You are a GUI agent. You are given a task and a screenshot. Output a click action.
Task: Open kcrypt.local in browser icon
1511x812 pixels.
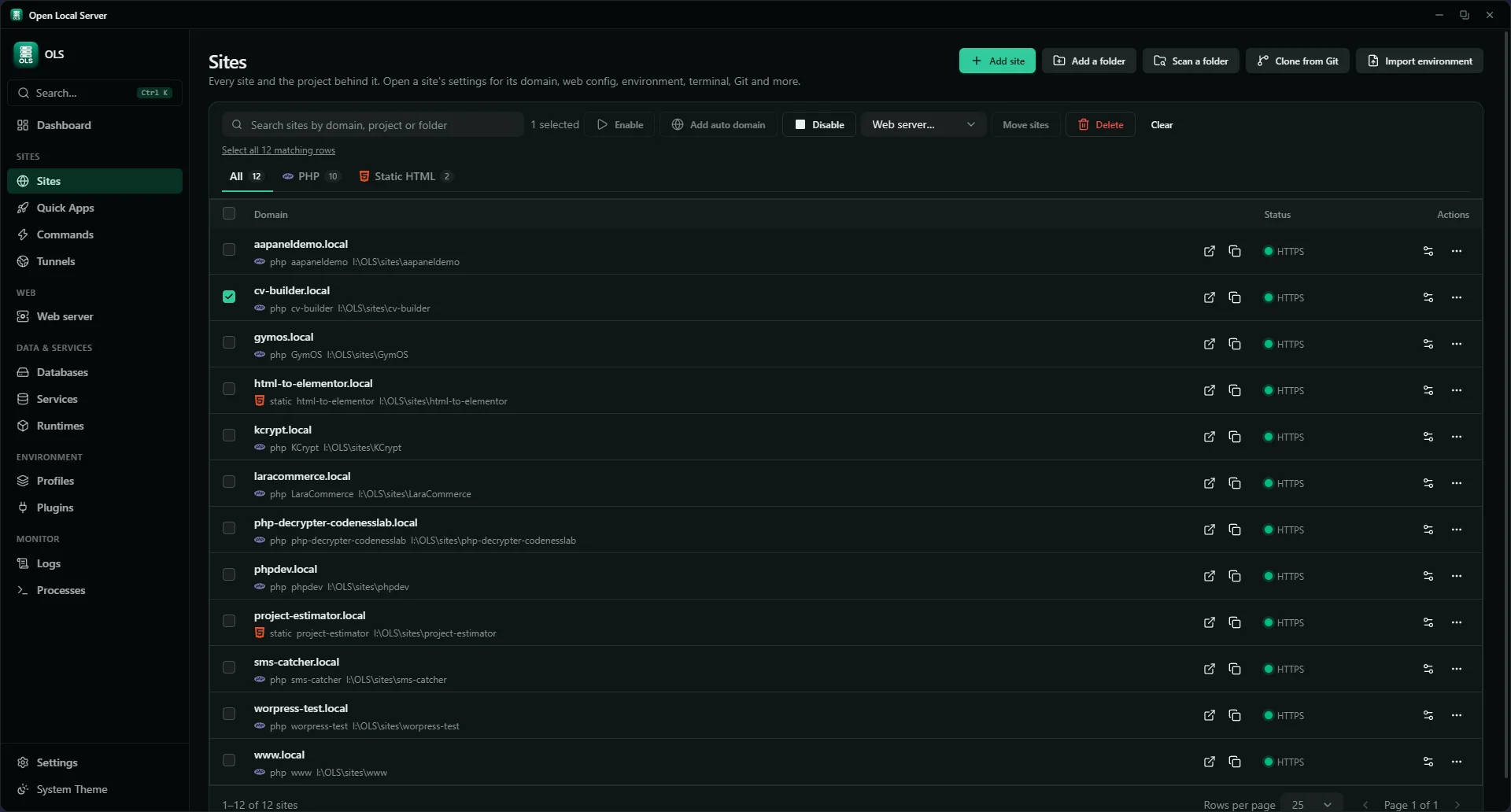tap(1210, 437)
